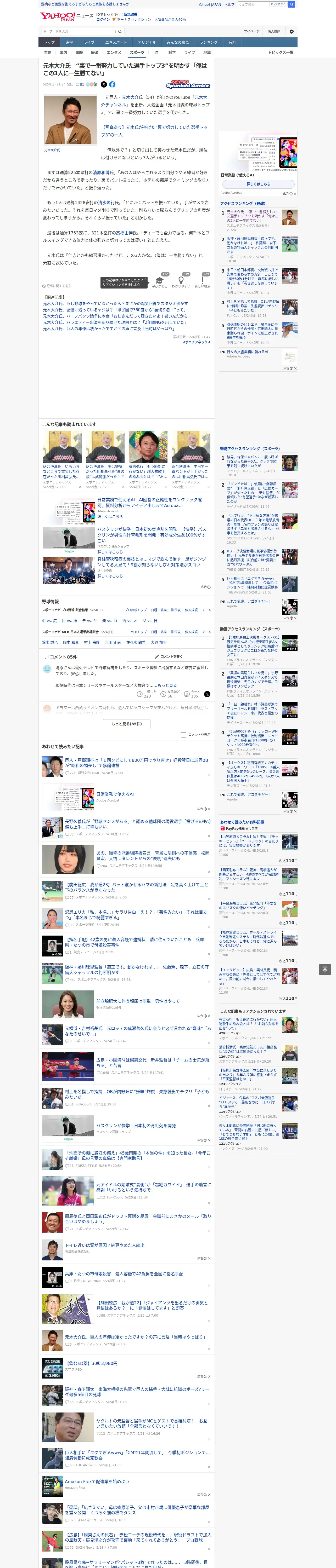336x1568 pixels.
Task: Open the IT category tab
Action: point(156,52)
